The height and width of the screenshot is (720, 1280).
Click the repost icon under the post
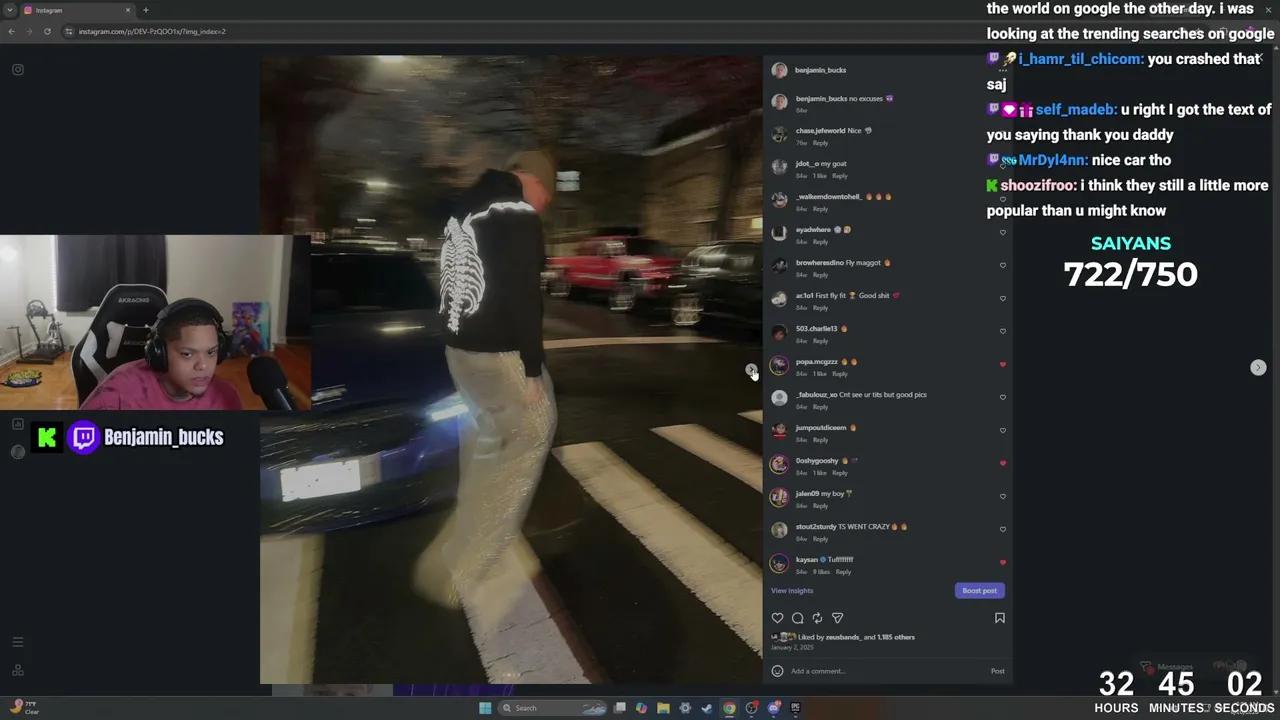817,618
